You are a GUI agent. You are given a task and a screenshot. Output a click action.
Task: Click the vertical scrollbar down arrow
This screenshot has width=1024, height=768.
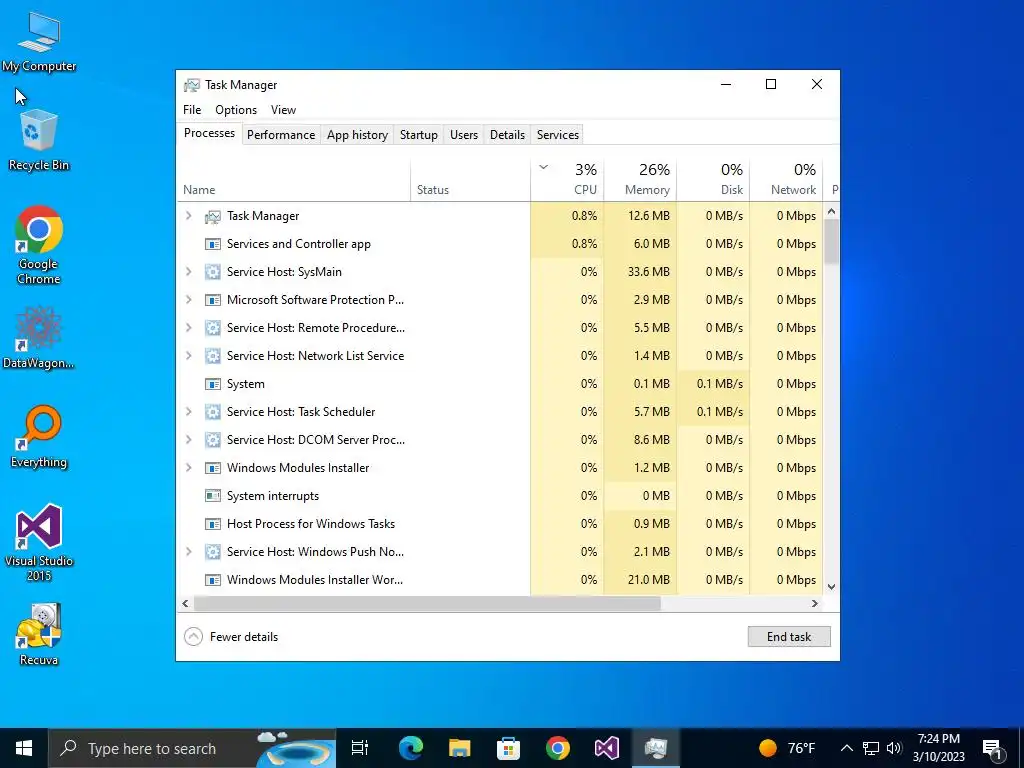(x=831, y=586)
